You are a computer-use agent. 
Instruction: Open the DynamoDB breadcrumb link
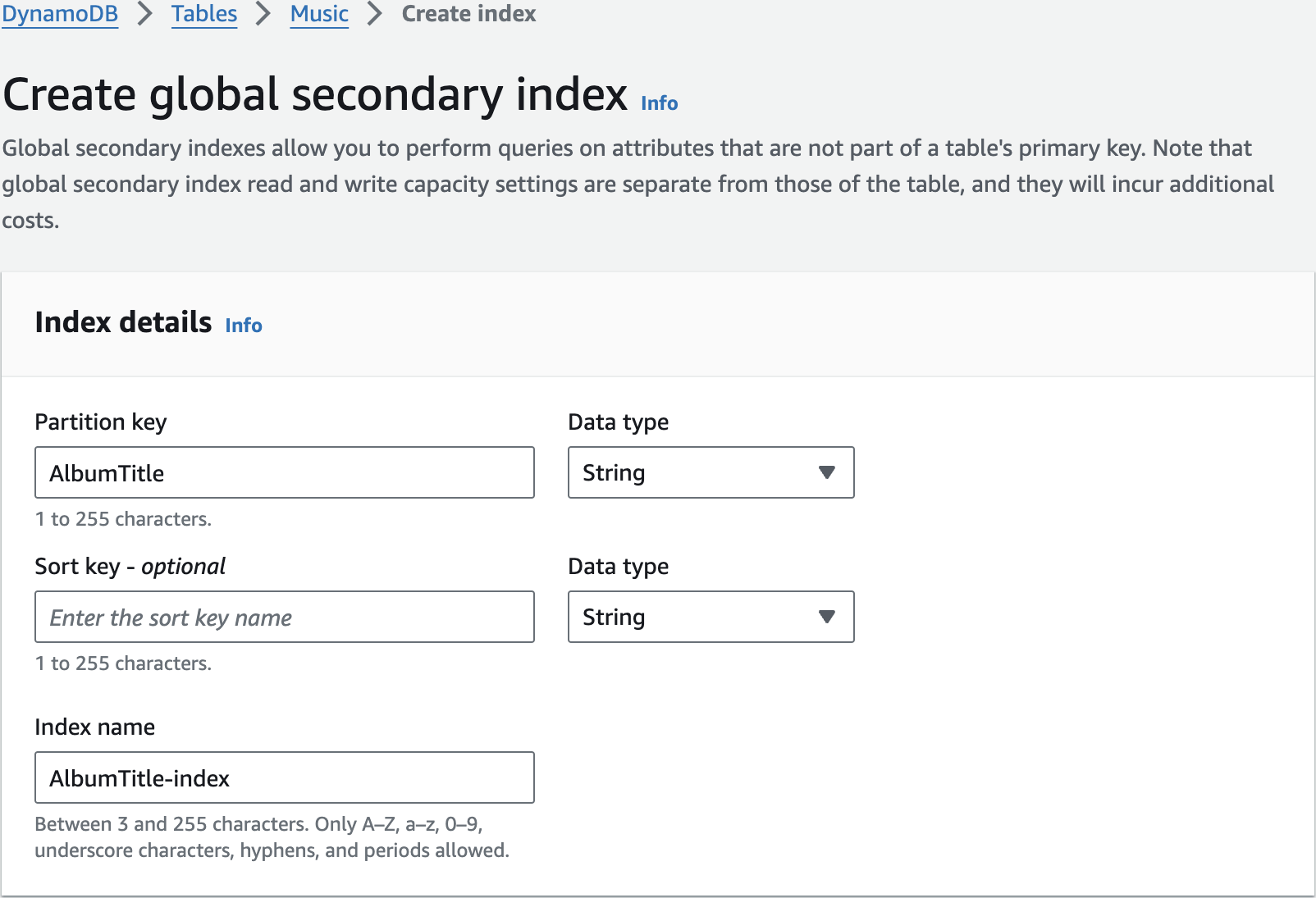pyautogui.click(x=60, y=14)
